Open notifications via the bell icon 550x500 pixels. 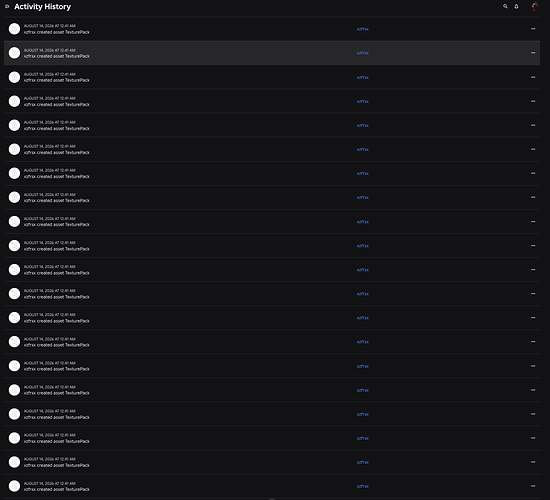pos(516,6)
